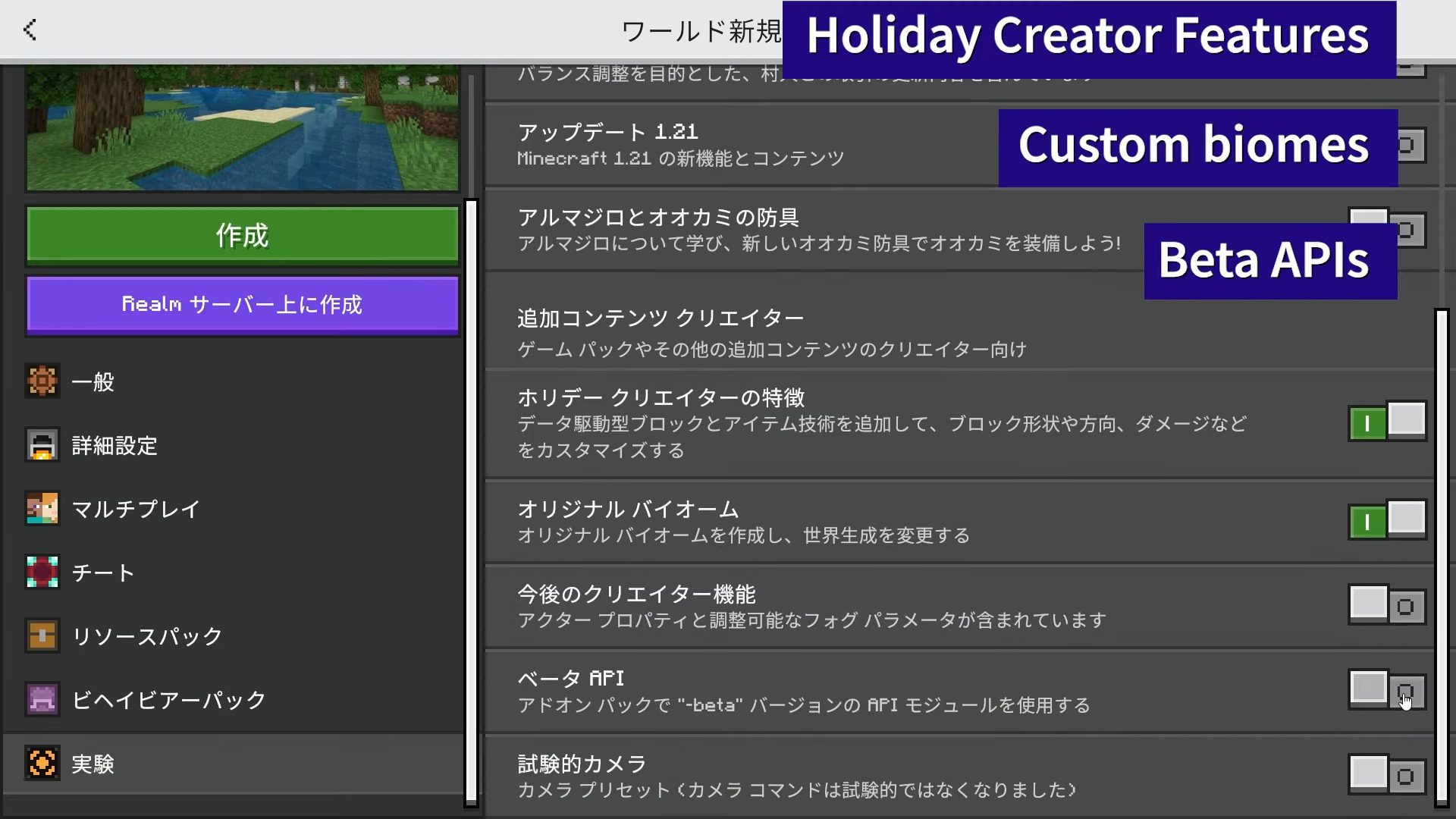The width and height of the screenshot is (1456, 819).
Task: Click the 詳細設定 furnace icon
Action: [42, 445]
